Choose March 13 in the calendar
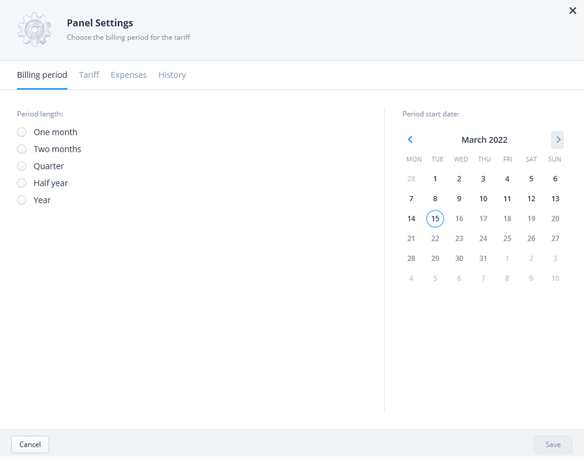The width and height of the screenshot is (584, 457). point(555,199)
